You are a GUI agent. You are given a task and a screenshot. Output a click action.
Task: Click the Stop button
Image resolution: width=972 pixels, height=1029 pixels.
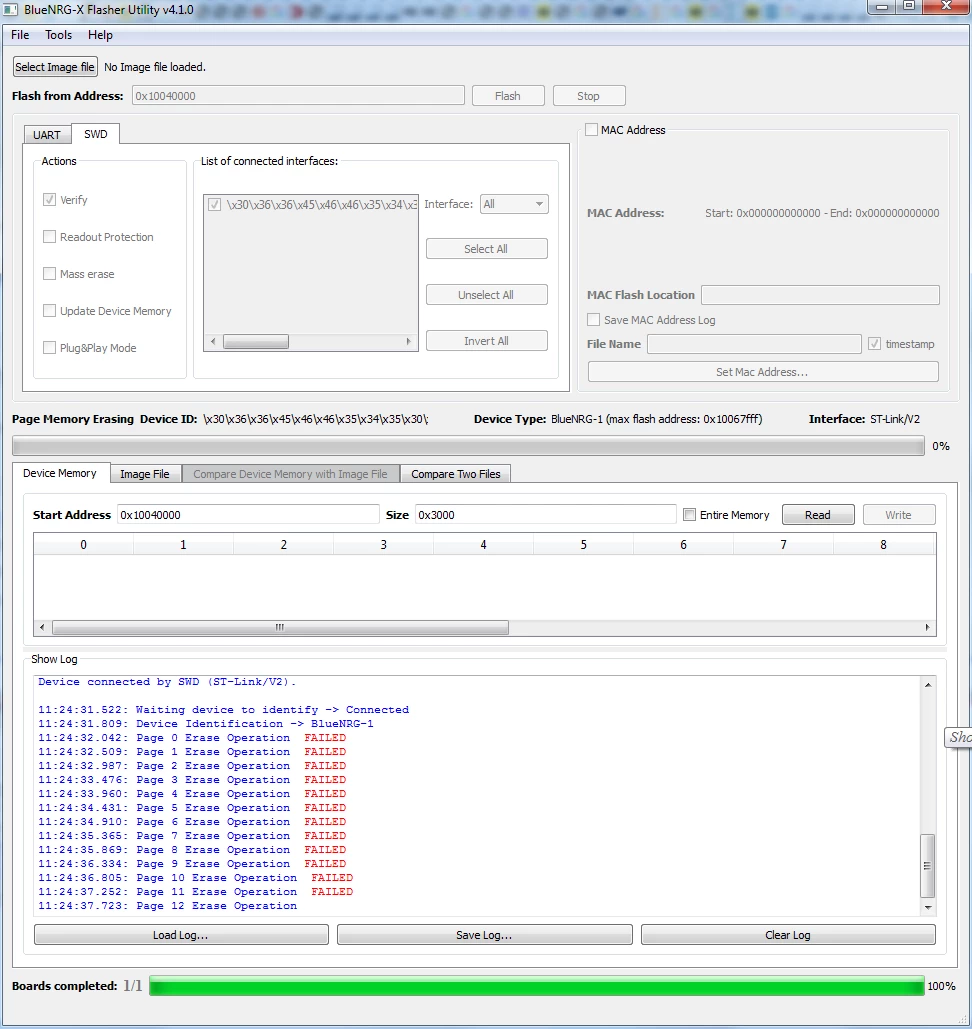(x=589, y=96)
